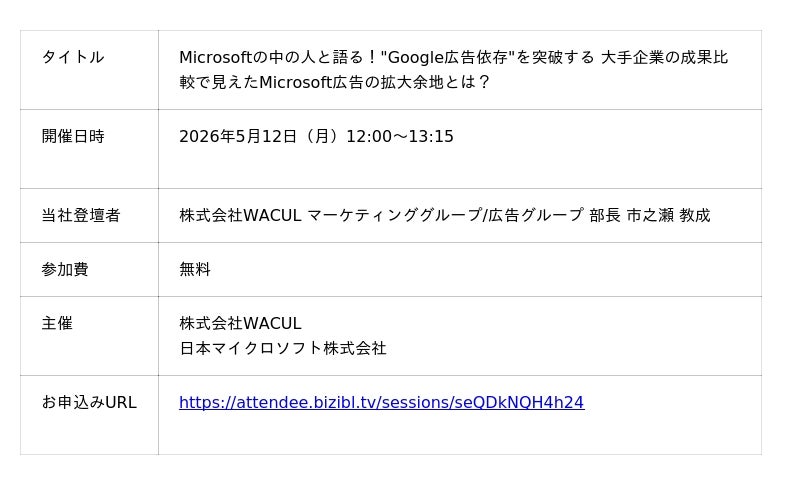The width and height of the screenshot is (800, 485).
Task: Click the タイトル row label
Action: click(72, 57)
